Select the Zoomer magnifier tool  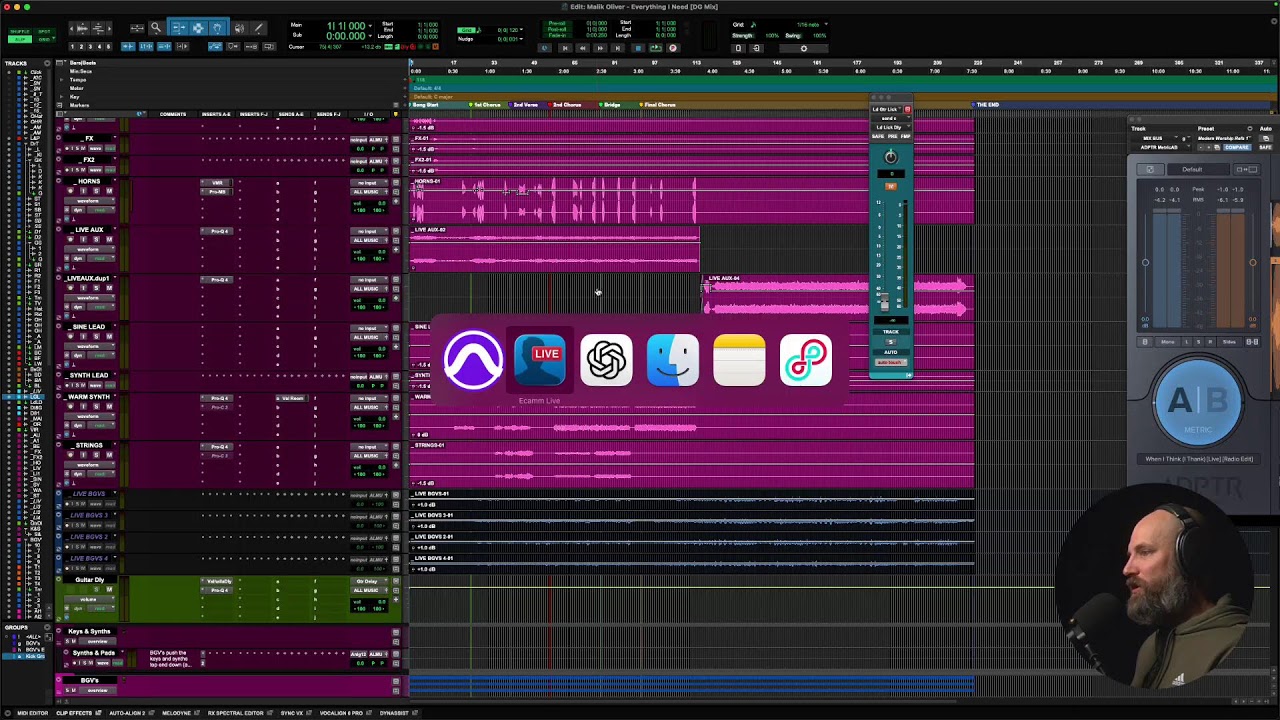(155, 28)
